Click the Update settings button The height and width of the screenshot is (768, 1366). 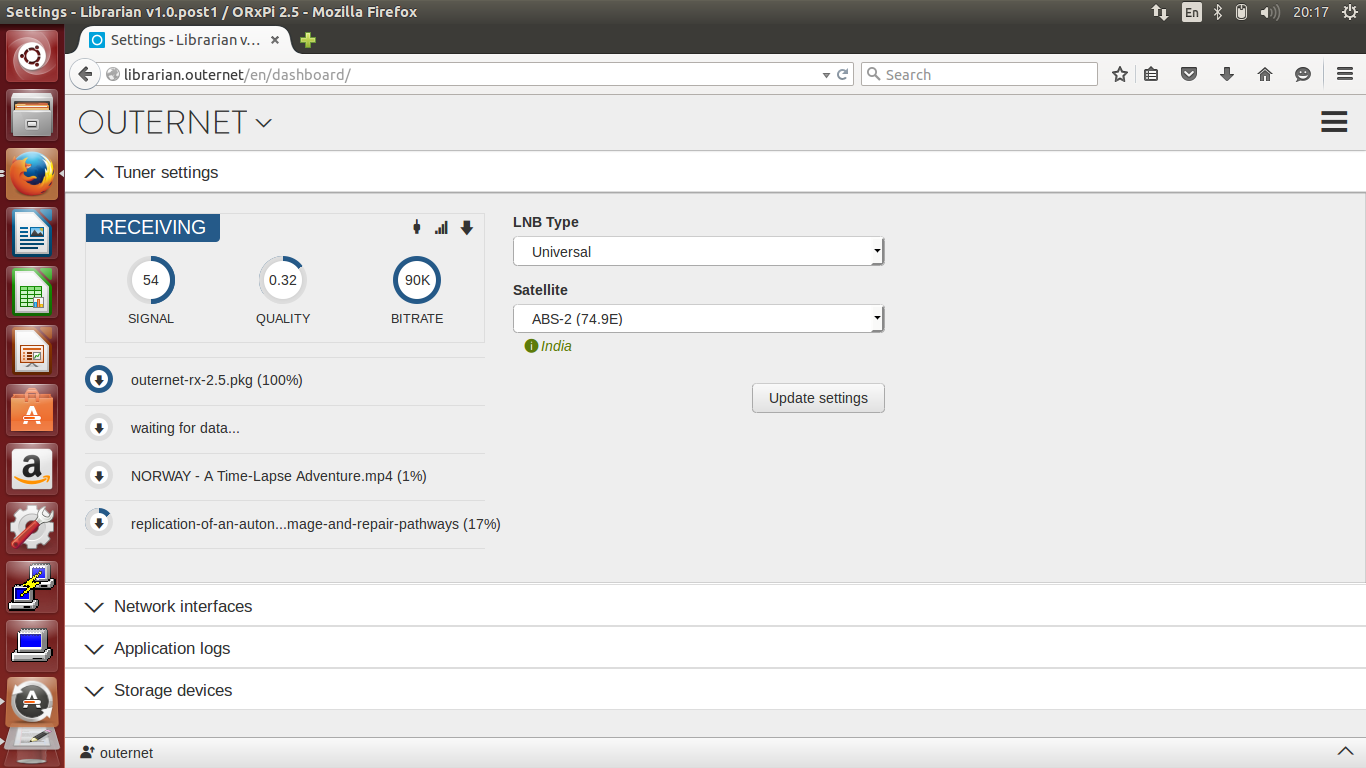coord(818,398)
